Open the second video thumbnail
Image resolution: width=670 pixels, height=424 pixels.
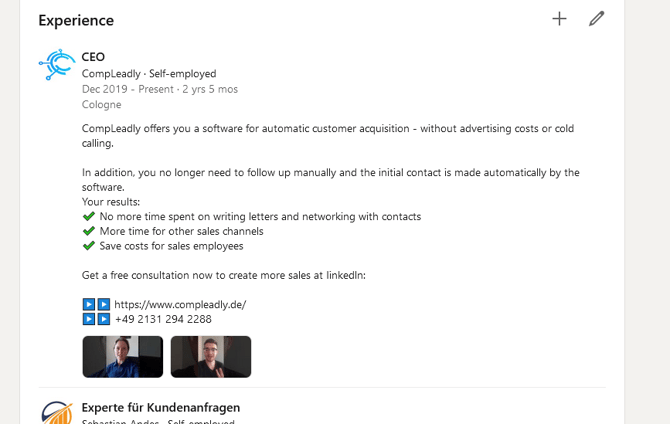[x=211, y=356]
